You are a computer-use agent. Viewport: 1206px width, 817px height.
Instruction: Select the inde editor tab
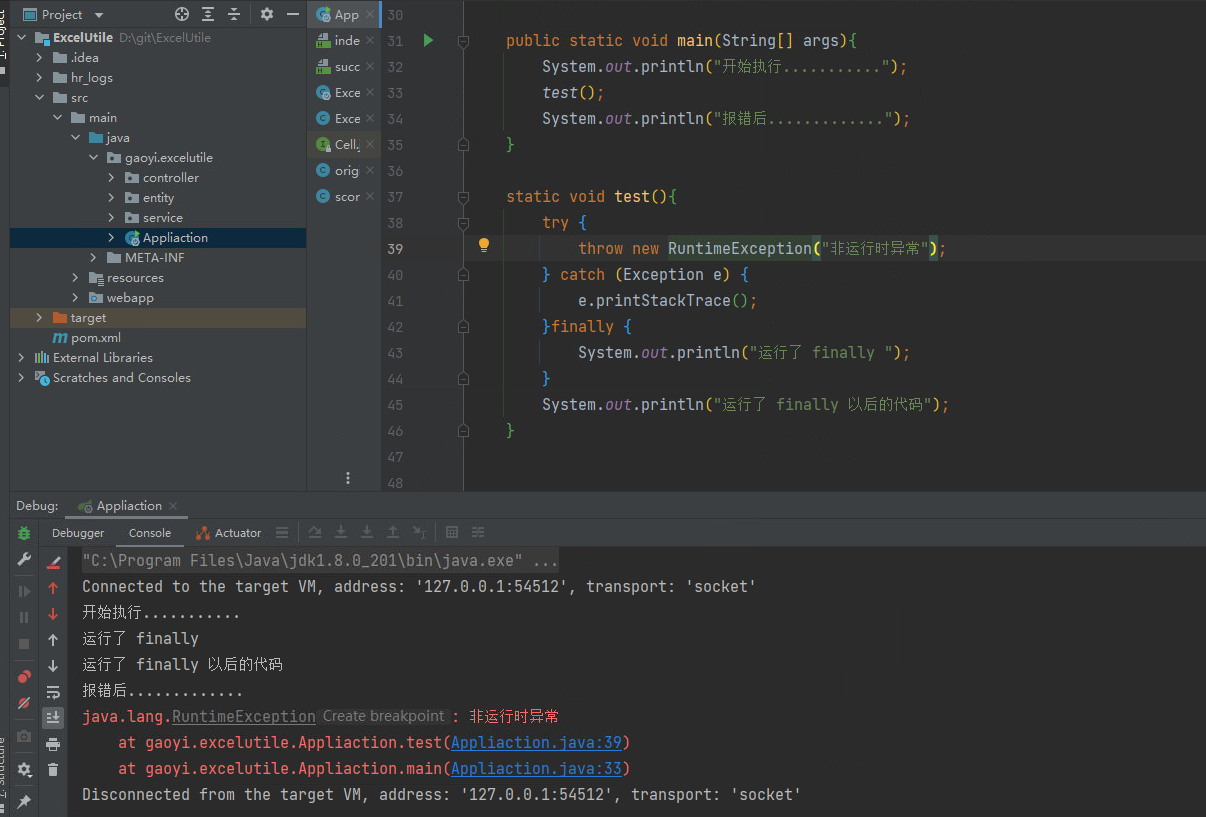[x=346, y=40]
